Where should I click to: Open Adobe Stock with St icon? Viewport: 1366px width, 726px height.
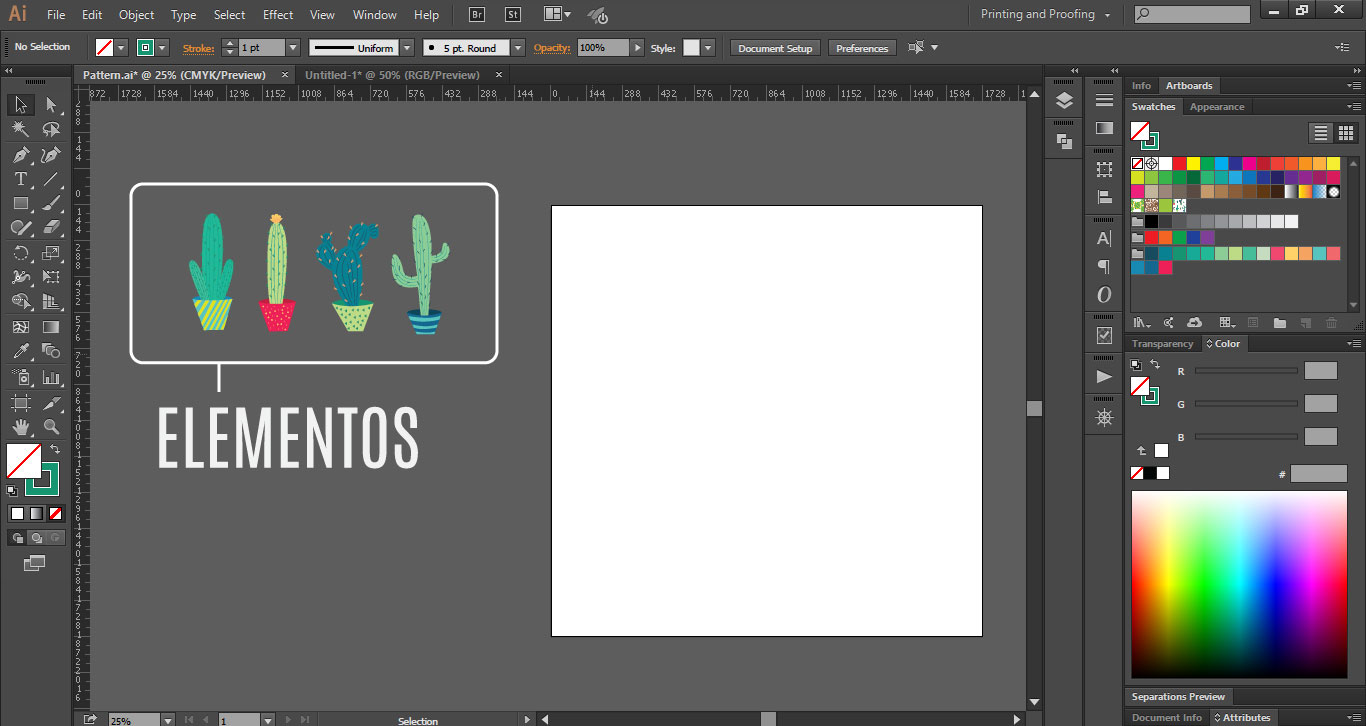tap(513, 15)
